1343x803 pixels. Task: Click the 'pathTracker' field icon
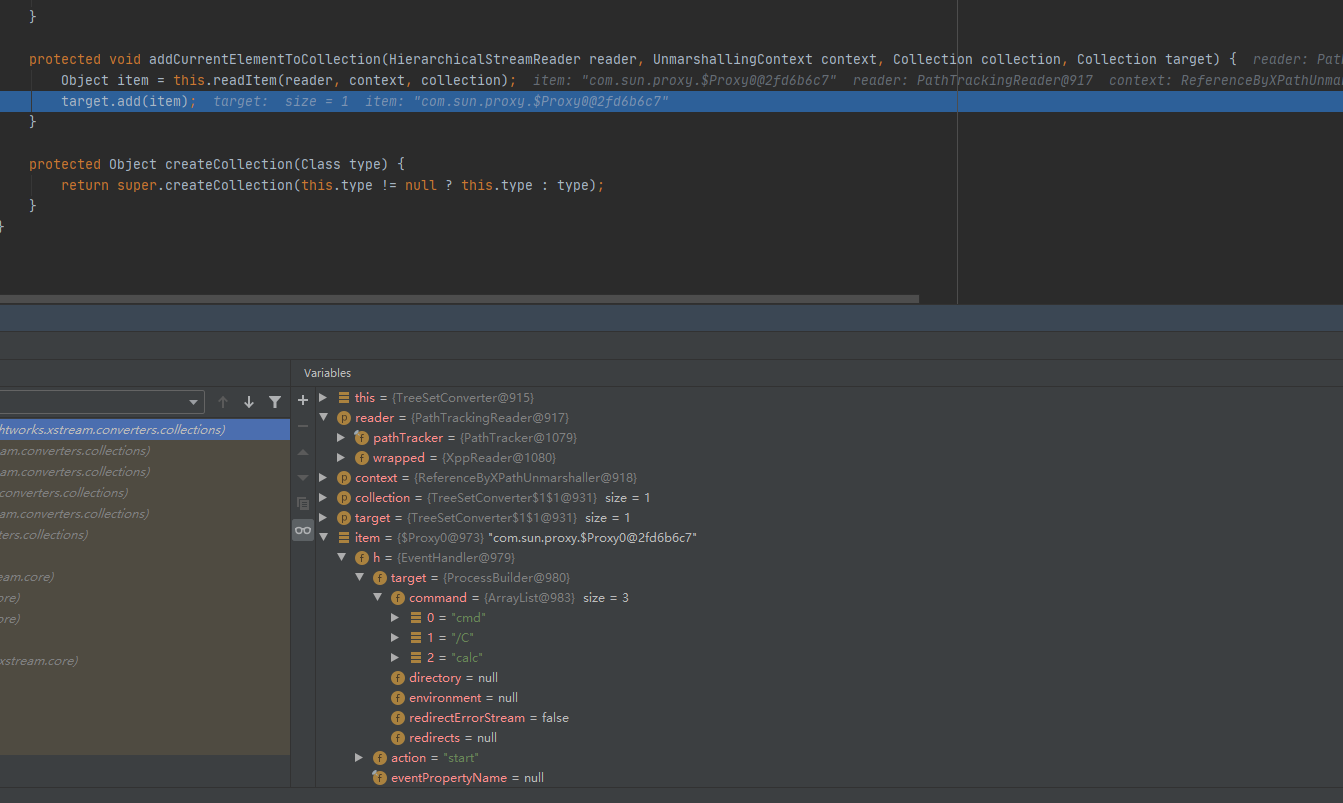(362, 437)
